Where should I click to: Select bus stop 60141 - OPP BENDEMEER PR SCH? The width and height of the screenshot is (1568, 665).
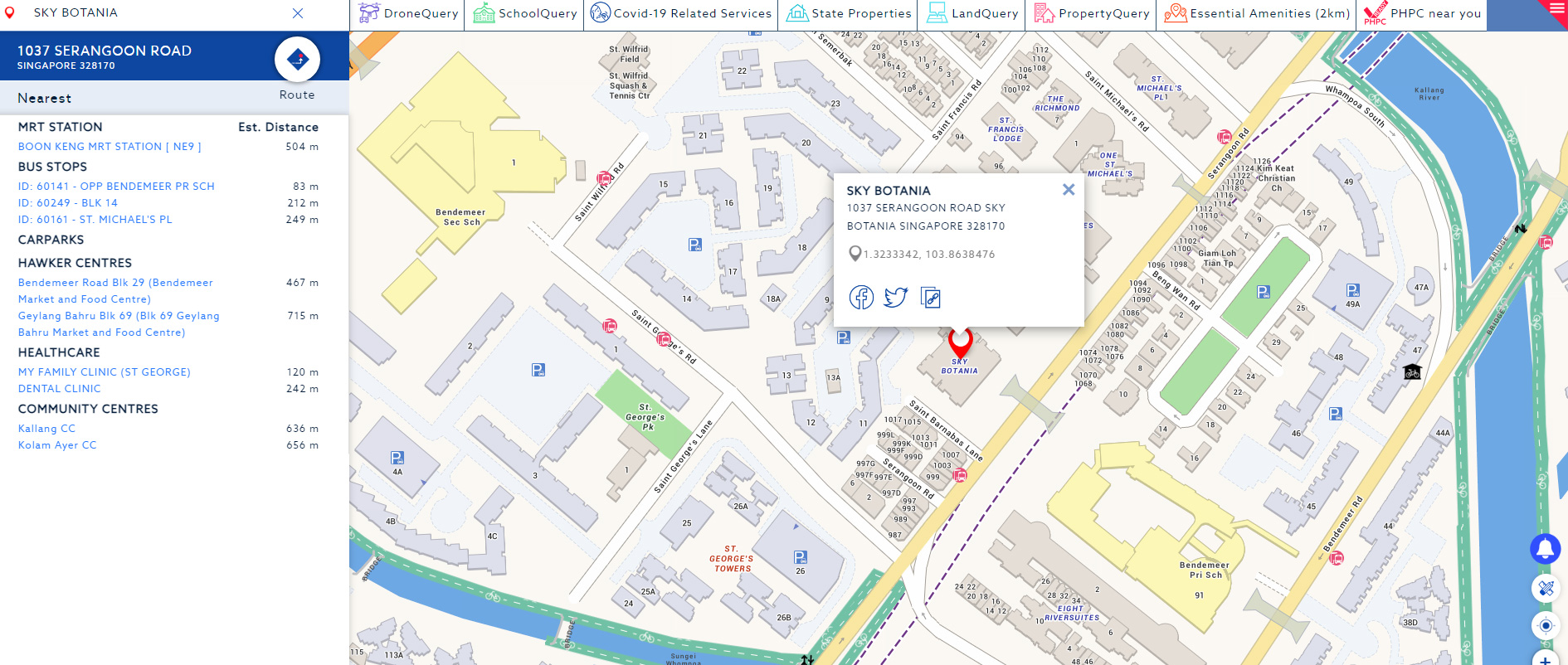[x=116, y=187]
